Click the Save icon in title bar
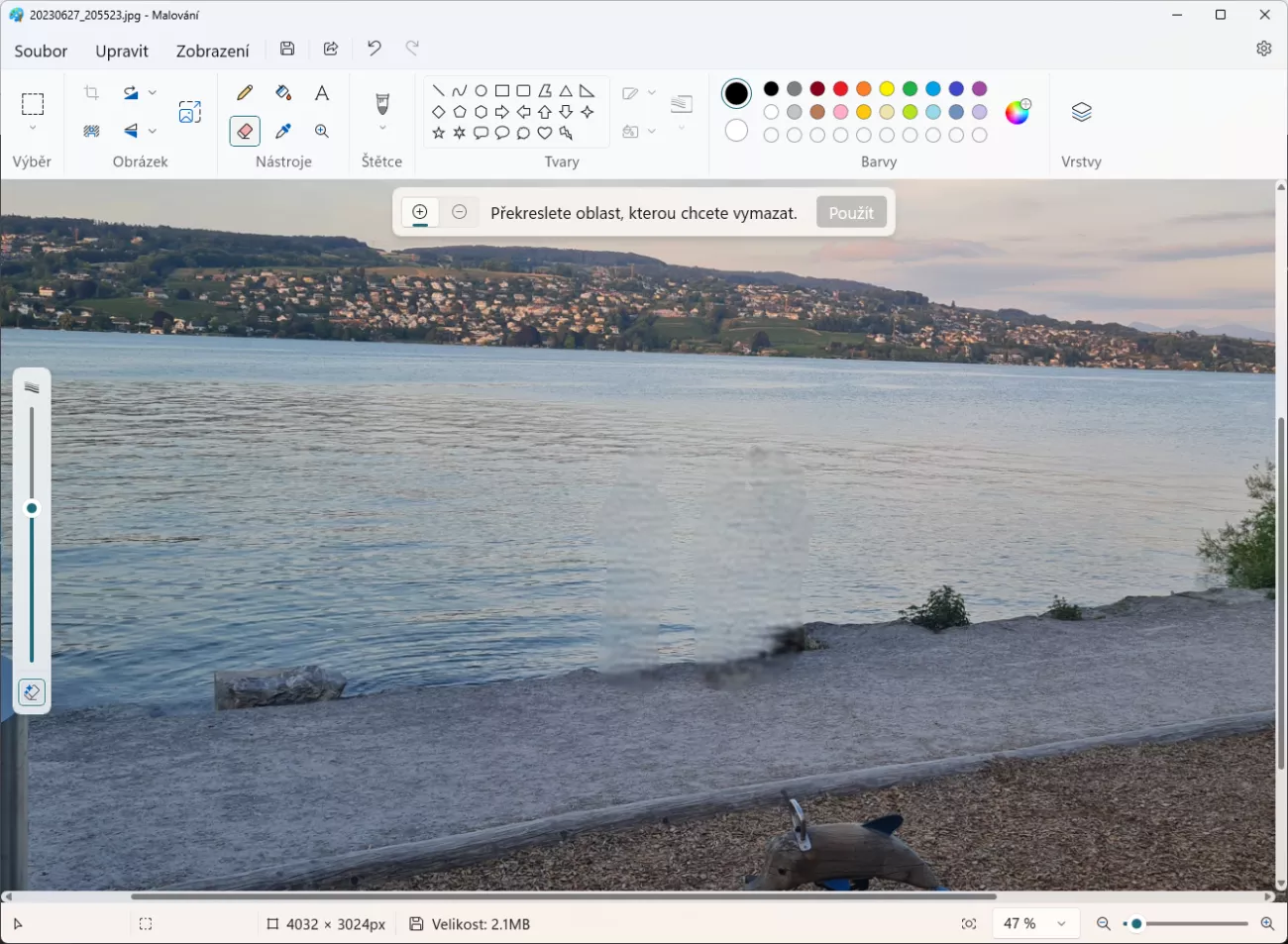1288x944 pixels. point(287,49)
